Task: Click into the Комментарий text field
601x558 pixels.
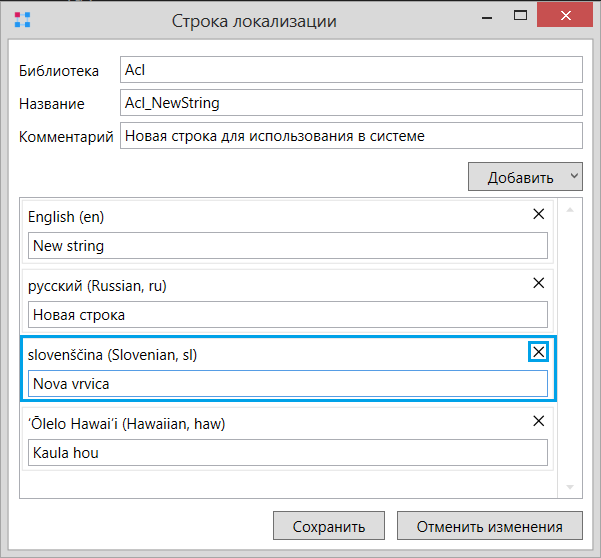Action: [351, 135]
